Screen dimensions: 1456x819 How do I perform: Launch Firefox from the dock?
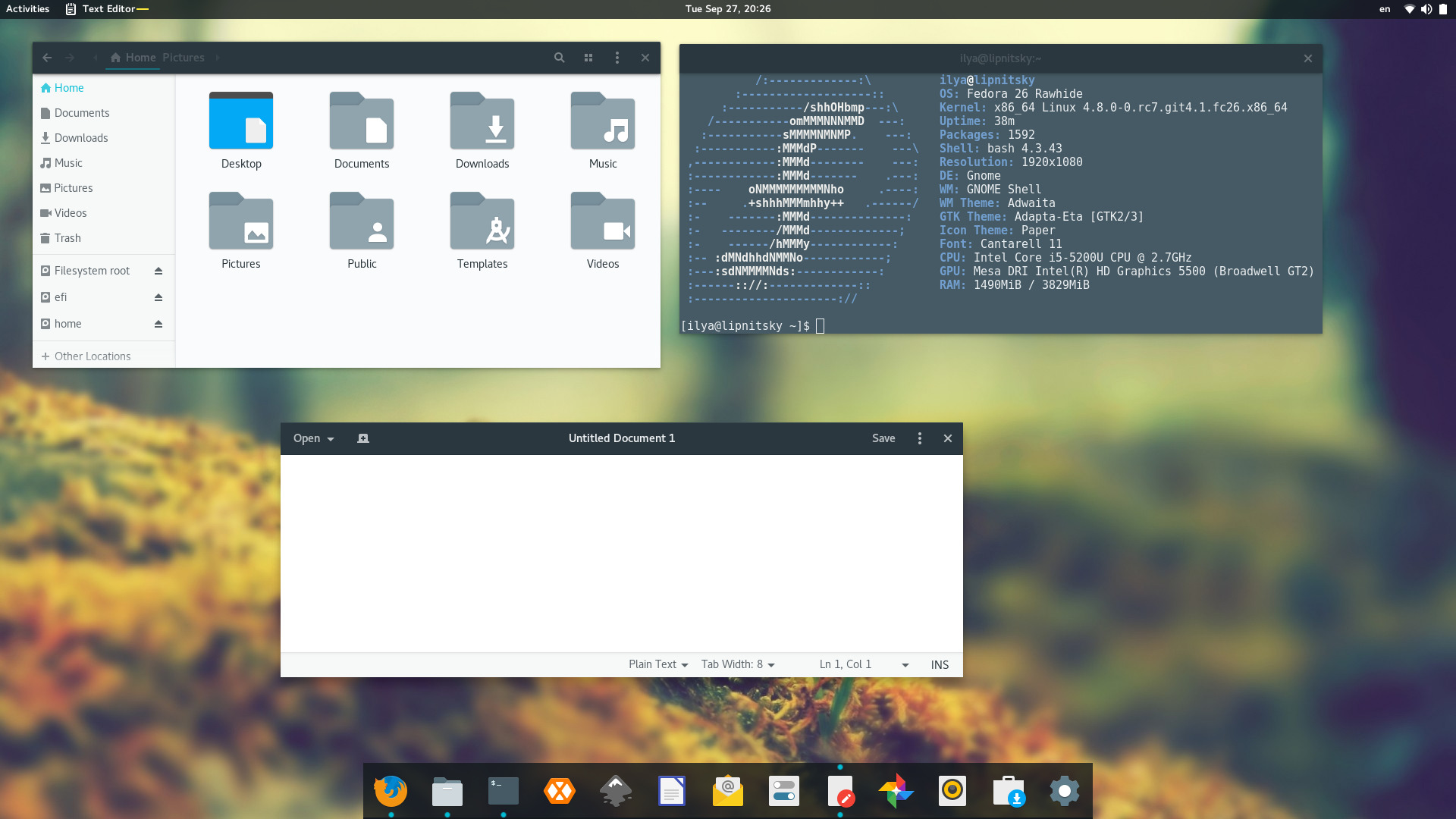point(391,791)
